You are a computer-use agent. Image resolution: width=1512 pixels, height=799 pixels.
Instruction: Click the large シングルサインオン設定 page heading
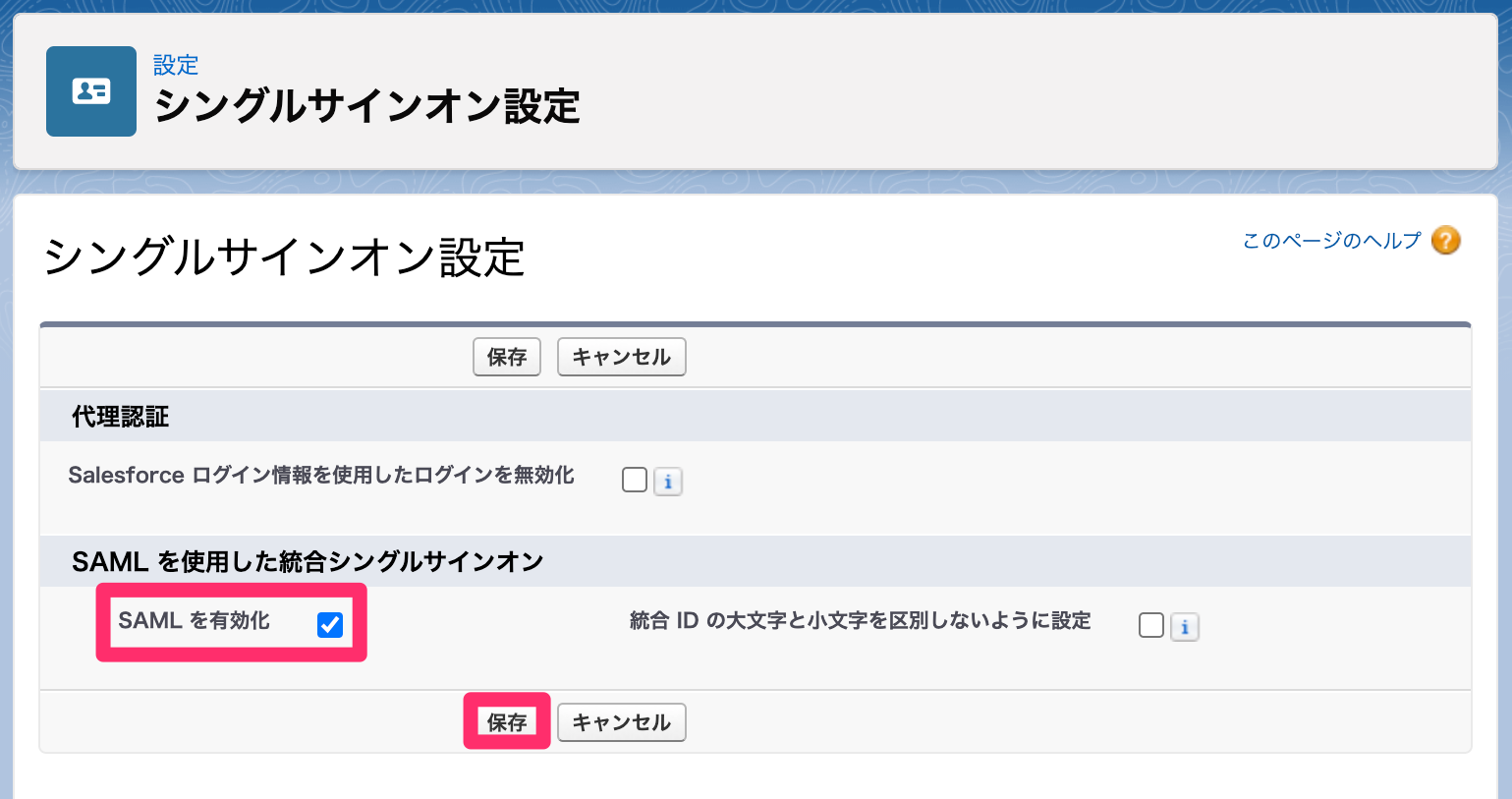(284, 257)
